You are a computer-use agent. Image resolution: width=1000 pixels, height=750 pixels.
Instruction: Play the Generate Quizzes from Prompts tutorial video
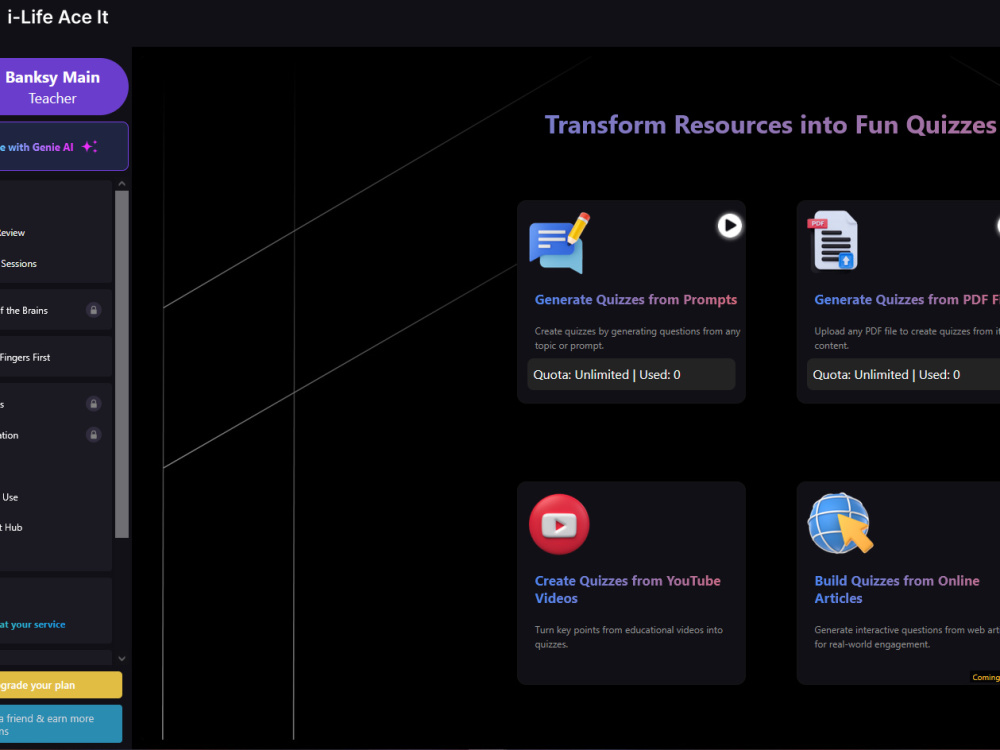pos(730,225)
